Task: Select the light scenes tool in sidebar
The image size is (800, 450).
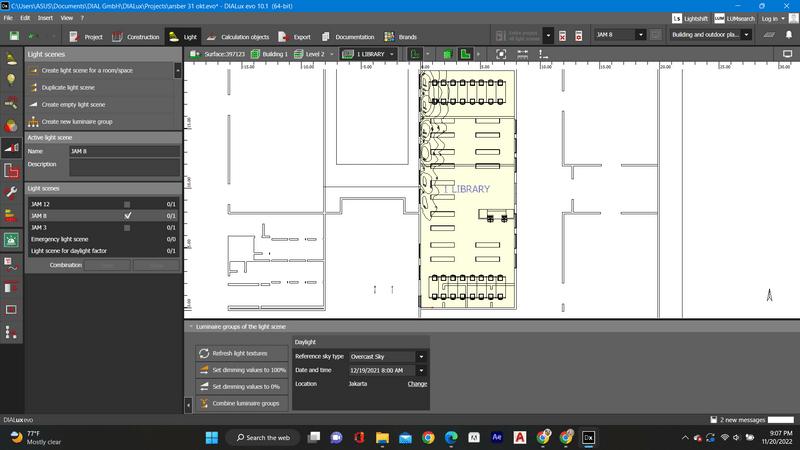Action: point(11,148)
